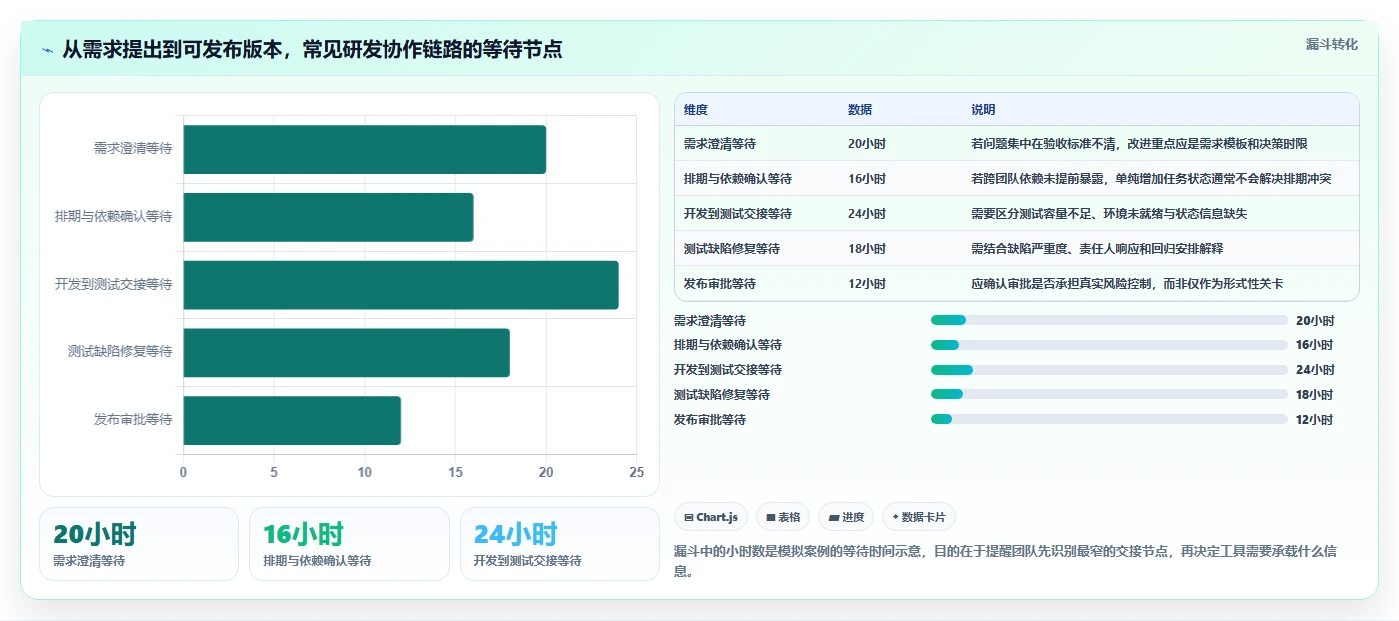The width and height of the screenshot is (1399, 621).
Task: Select the 进度 chip
Action: [x=845, y=517]
